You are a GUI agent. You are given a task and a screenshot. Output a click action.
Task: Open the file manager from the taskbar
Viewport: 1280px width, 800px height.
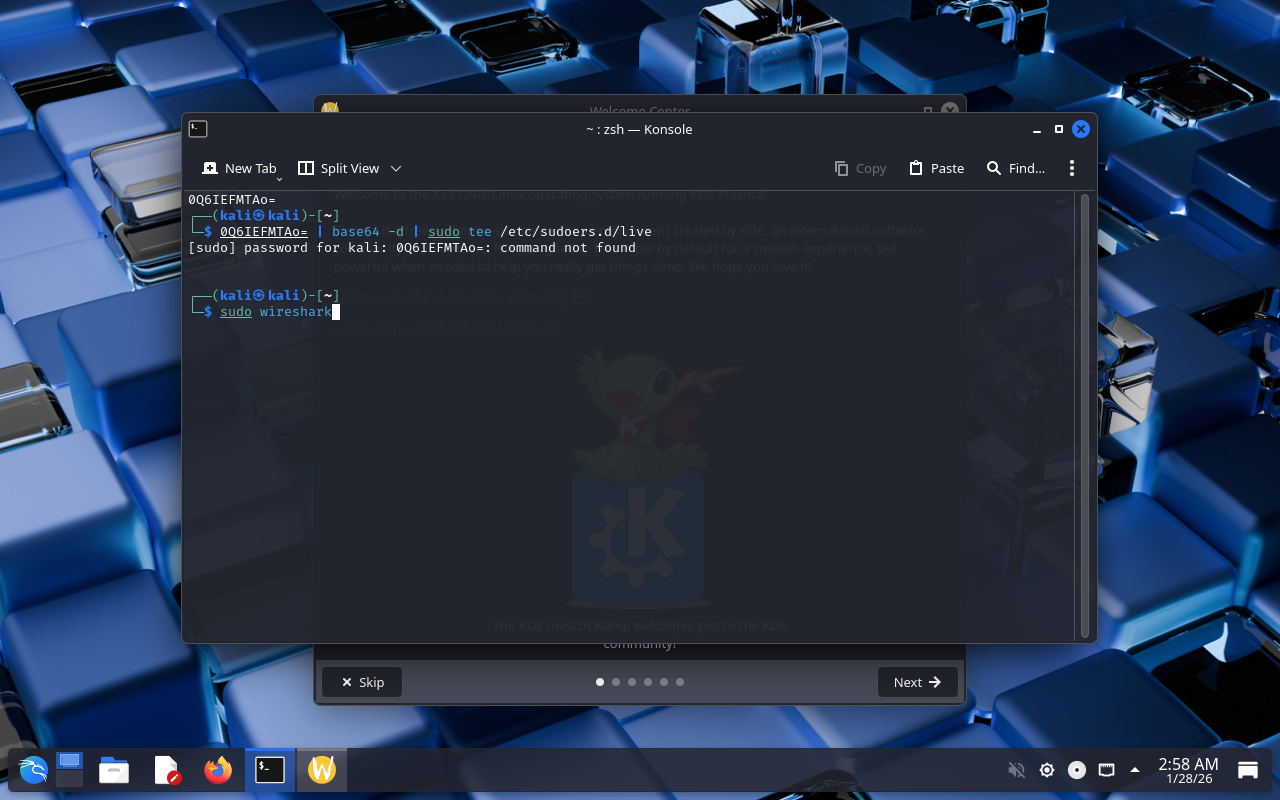(114, 770)
